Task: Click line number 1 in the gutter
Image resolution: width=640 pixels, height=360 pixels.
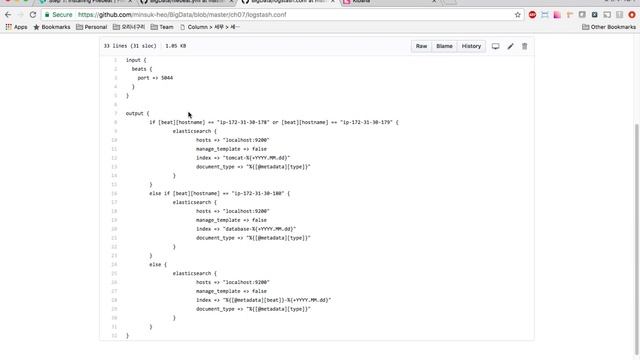Action: point(116,60)
